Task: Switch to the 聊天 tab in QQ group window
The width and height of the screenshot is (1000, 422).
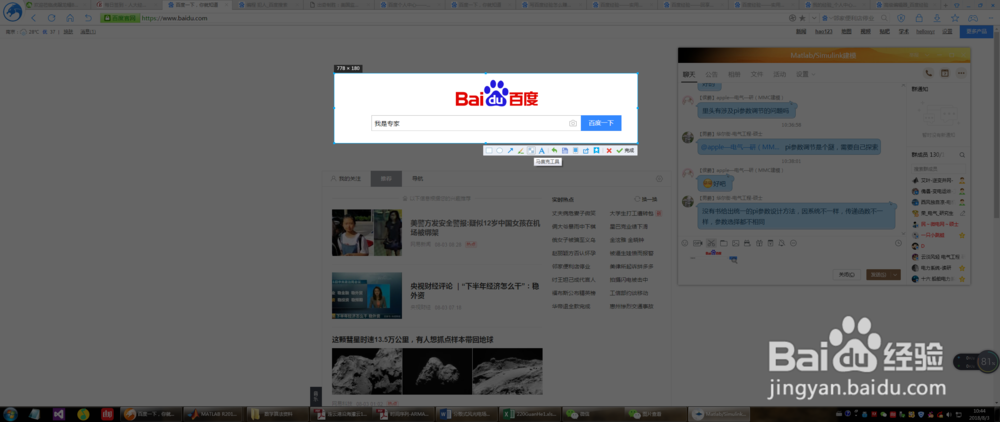Action: [x=689, y=74]
